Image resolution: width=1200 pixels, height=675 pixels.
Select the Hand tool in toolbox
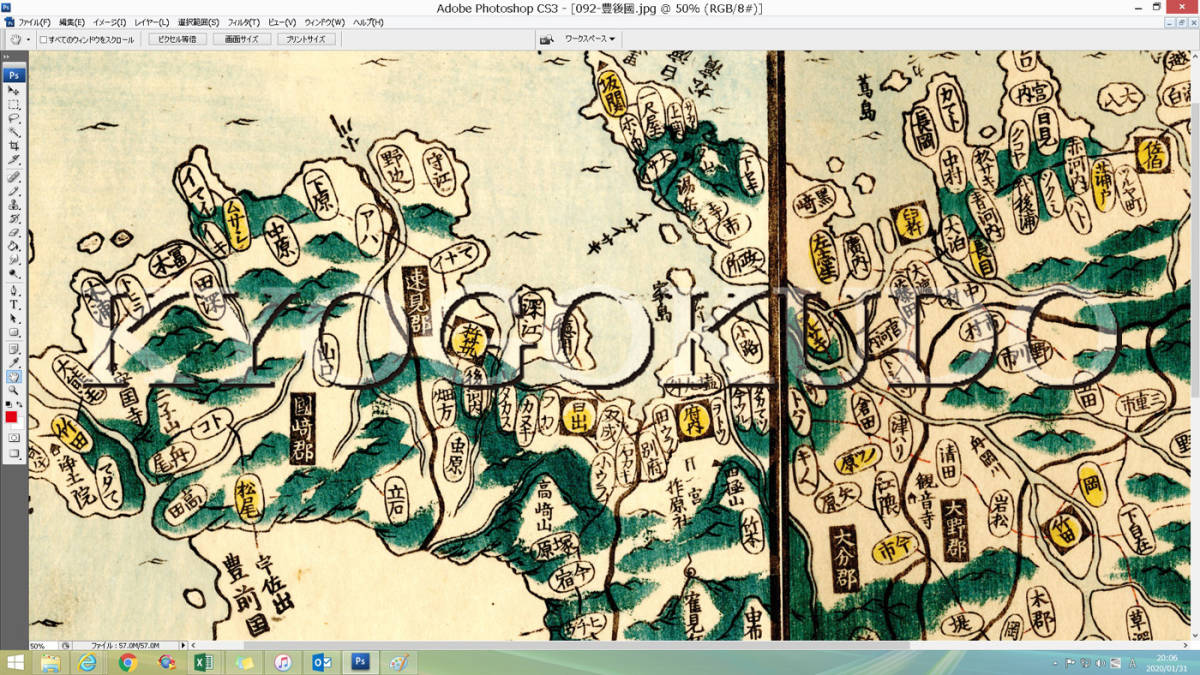tap(14, 375)
